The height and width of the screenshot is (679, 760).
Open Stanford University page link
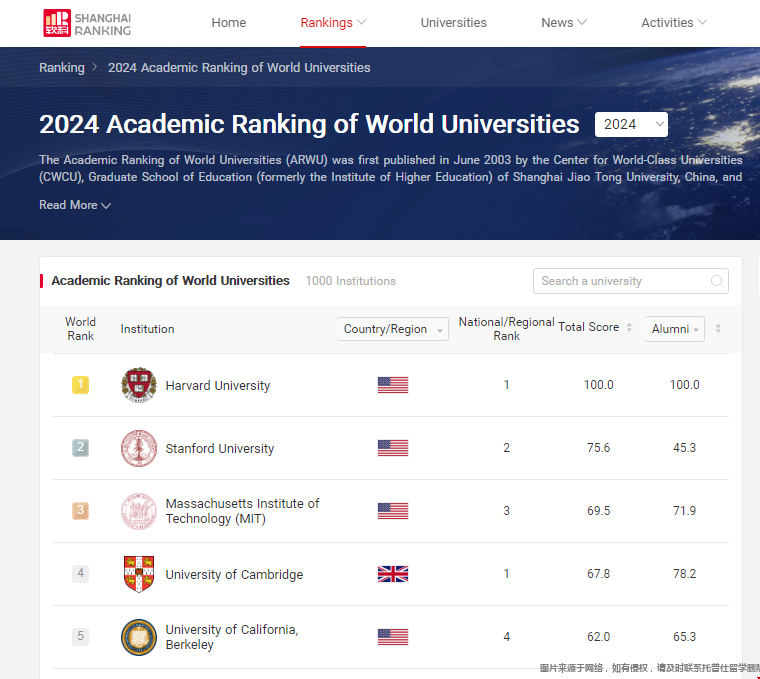220,448
